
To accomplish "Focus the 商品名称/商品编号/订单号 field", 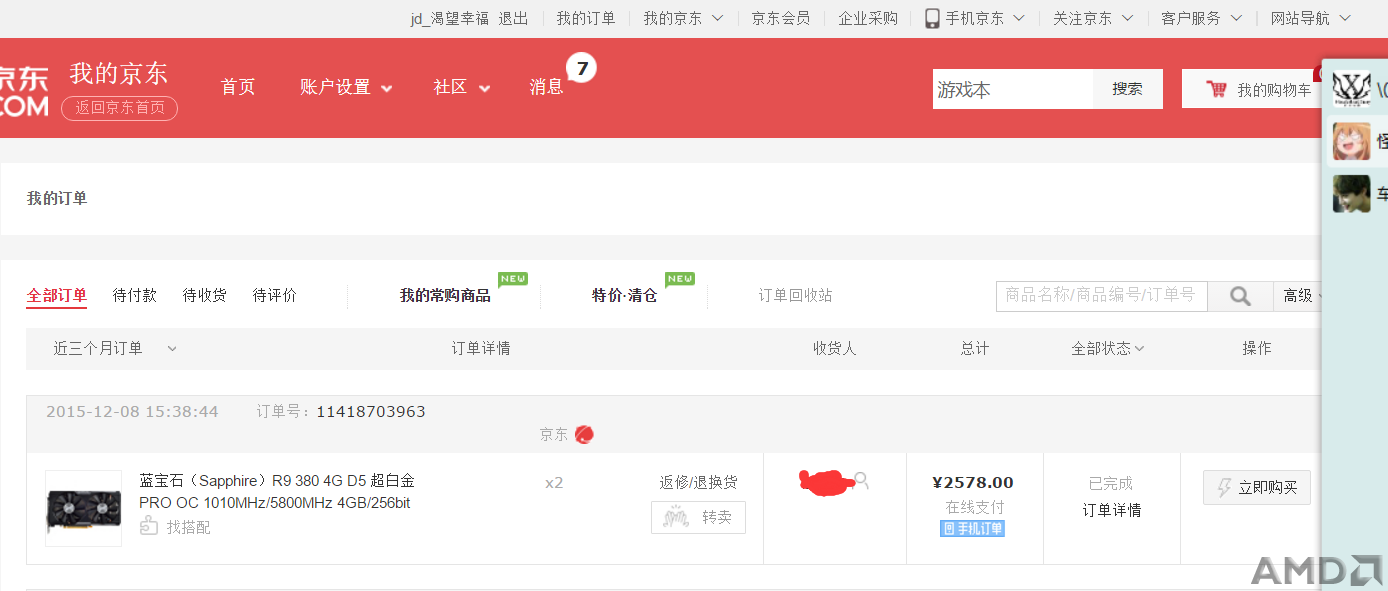I will (x=1102, y=296).
